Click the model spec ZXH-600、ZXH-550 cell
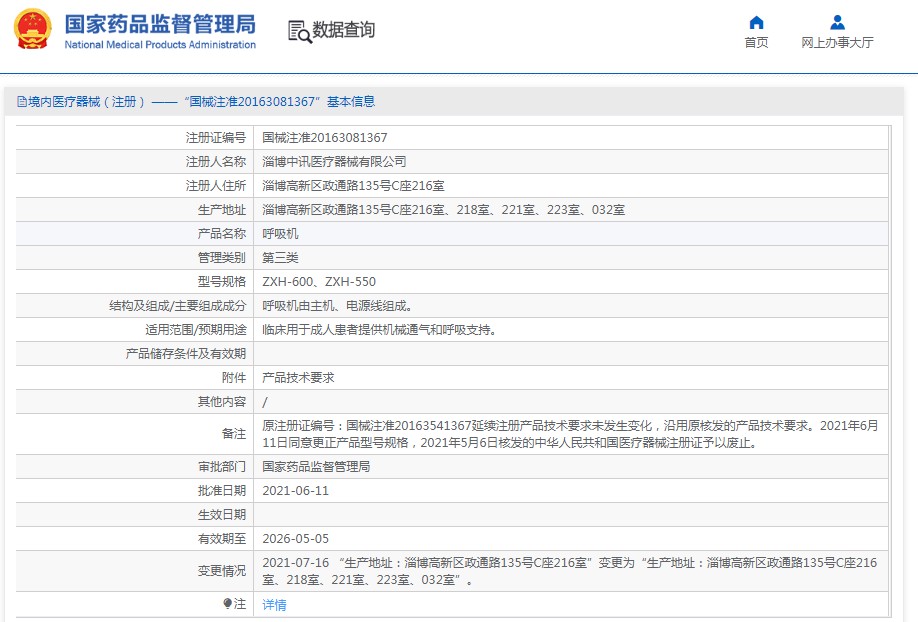Image resolution: width=918 pixels, height=622 pixels. pyautogui.click(x=319, y=282)
